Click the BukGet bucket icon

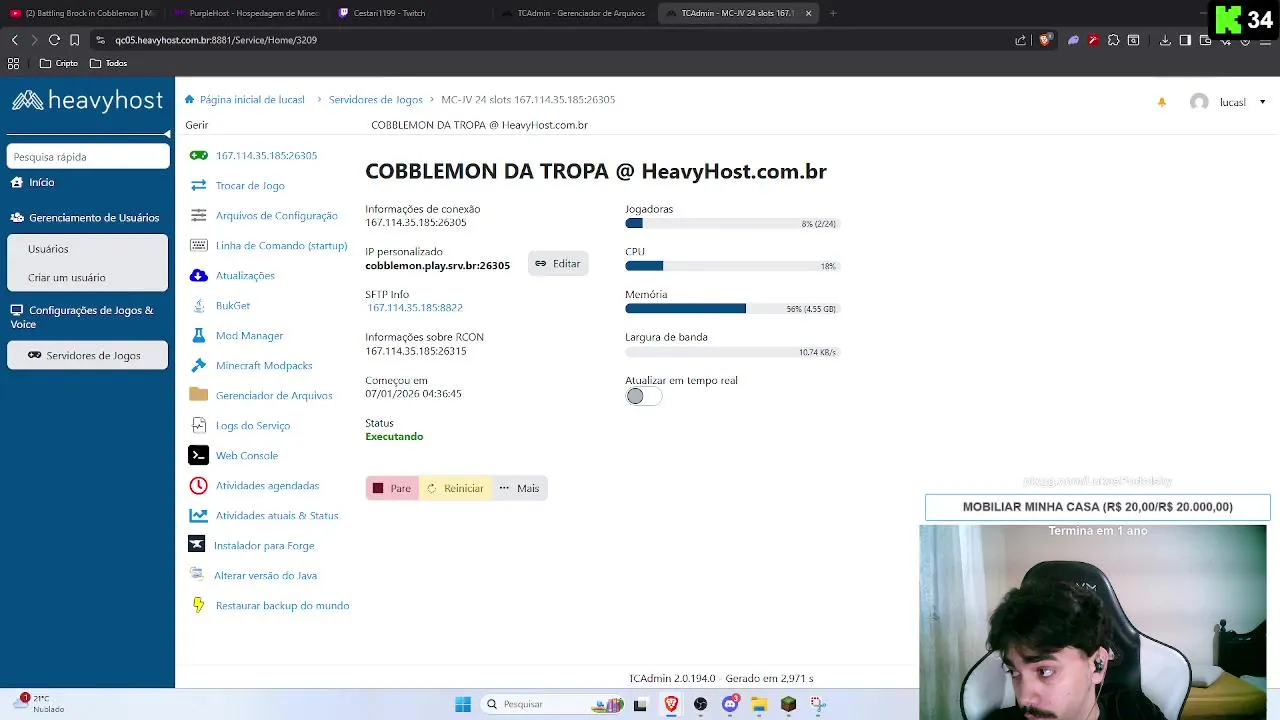coord(198,305)
